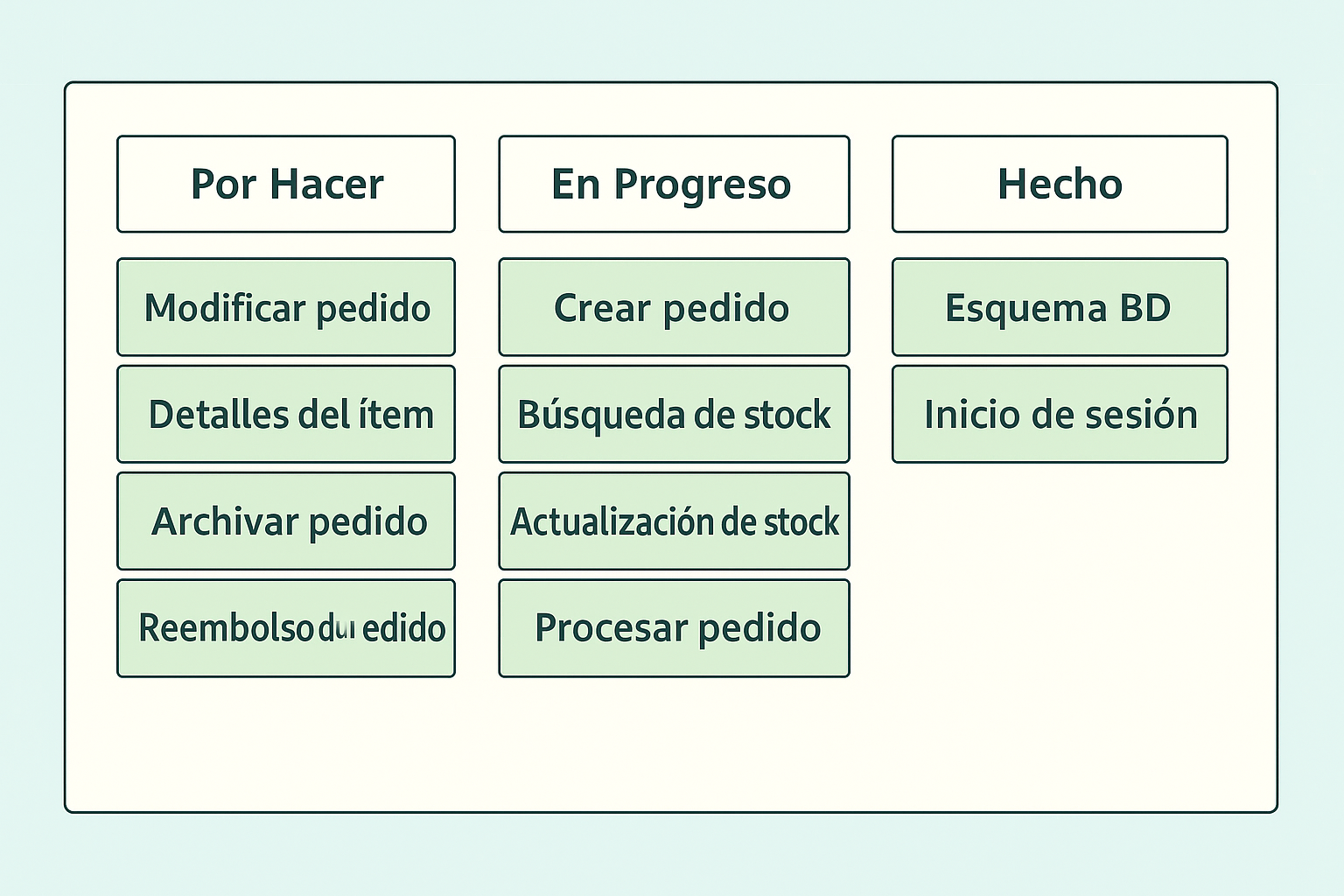
Task: Open the Actualización de stock card
Action: coord(674,521)
